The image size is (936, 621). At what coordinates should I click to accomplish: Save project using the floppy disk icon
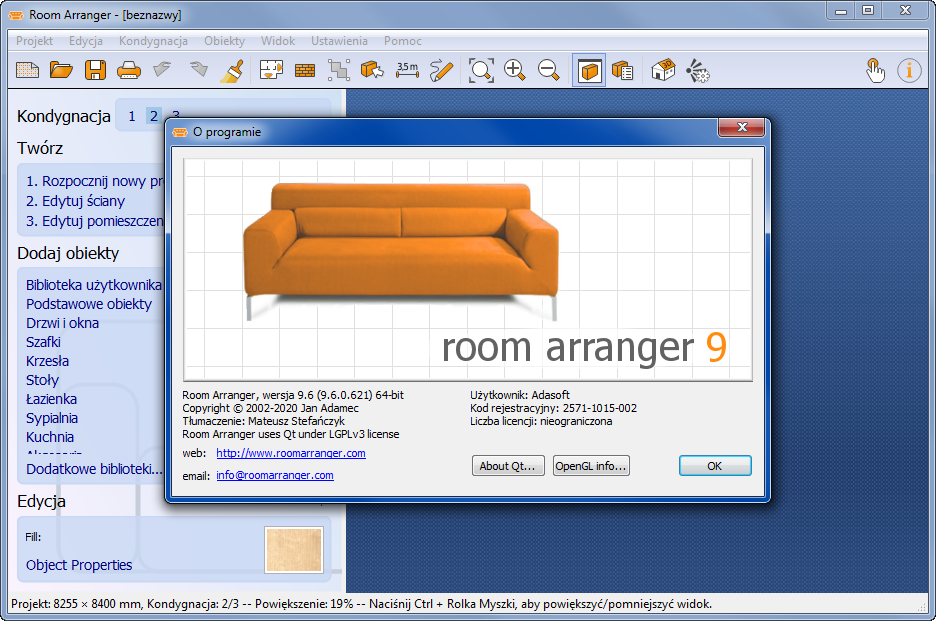click(95, 70)
